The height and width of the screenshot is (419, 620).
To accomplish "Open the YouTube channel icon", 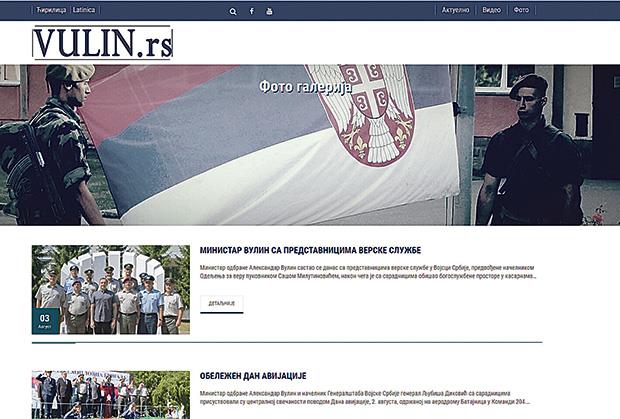I will point(269,11).
